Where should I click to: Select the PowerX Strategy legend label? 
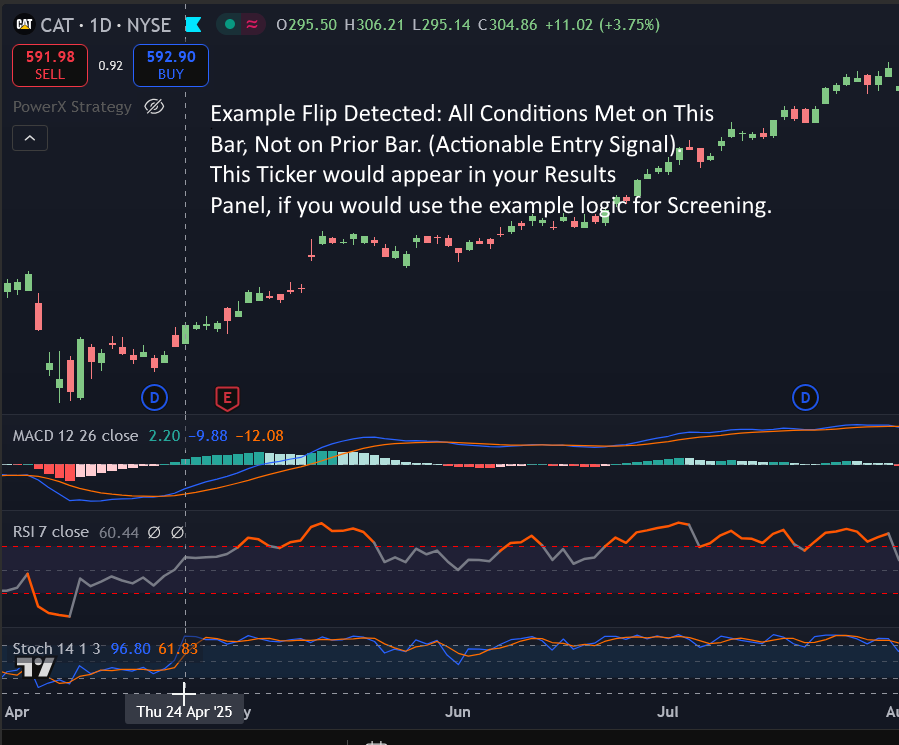72,107
